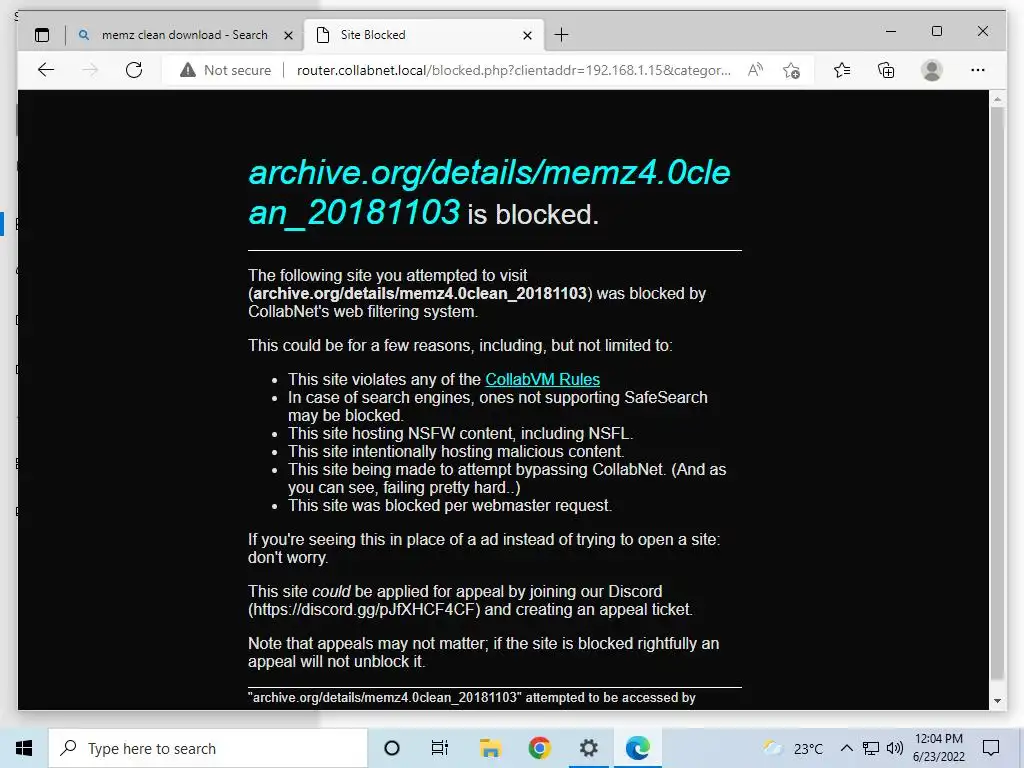This screenshot has width=1024, height=768.
Task: Open a new tab with the plus button
Action: [x=562, y=35]
